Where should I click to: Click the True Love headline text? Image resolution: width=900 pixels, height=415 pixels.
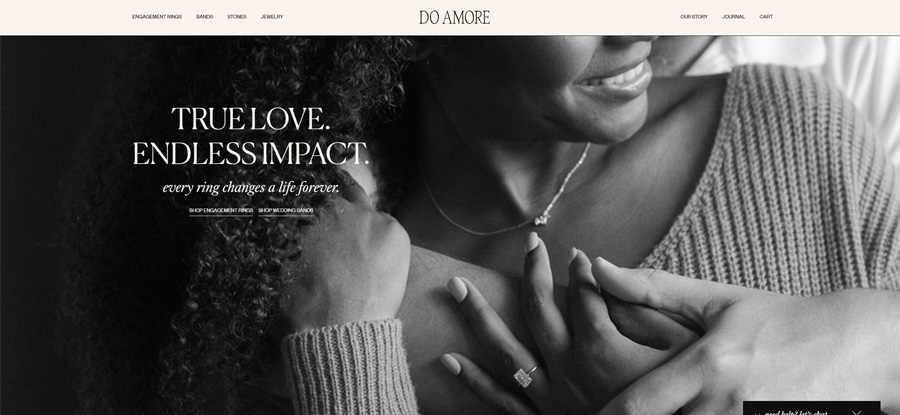point(251,118)
